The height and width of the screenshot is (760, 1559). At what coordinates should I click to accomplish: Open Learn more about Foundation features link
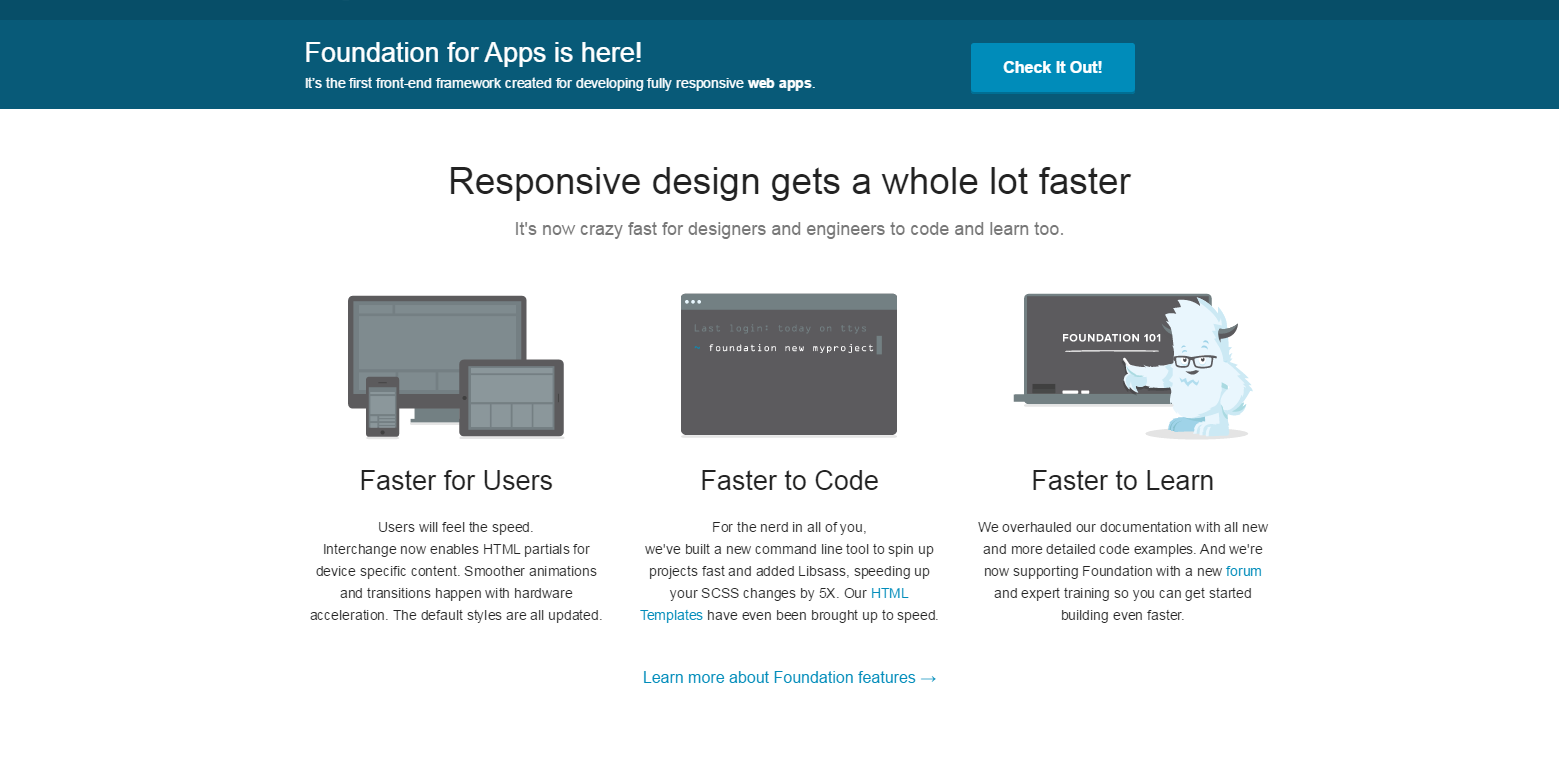tap(790, 678)
